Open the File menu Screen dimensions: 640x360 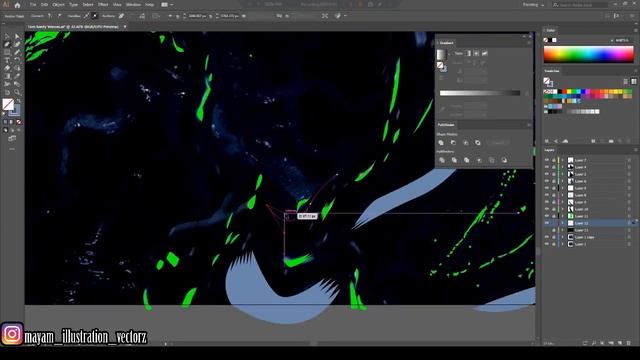coord(33,5)
